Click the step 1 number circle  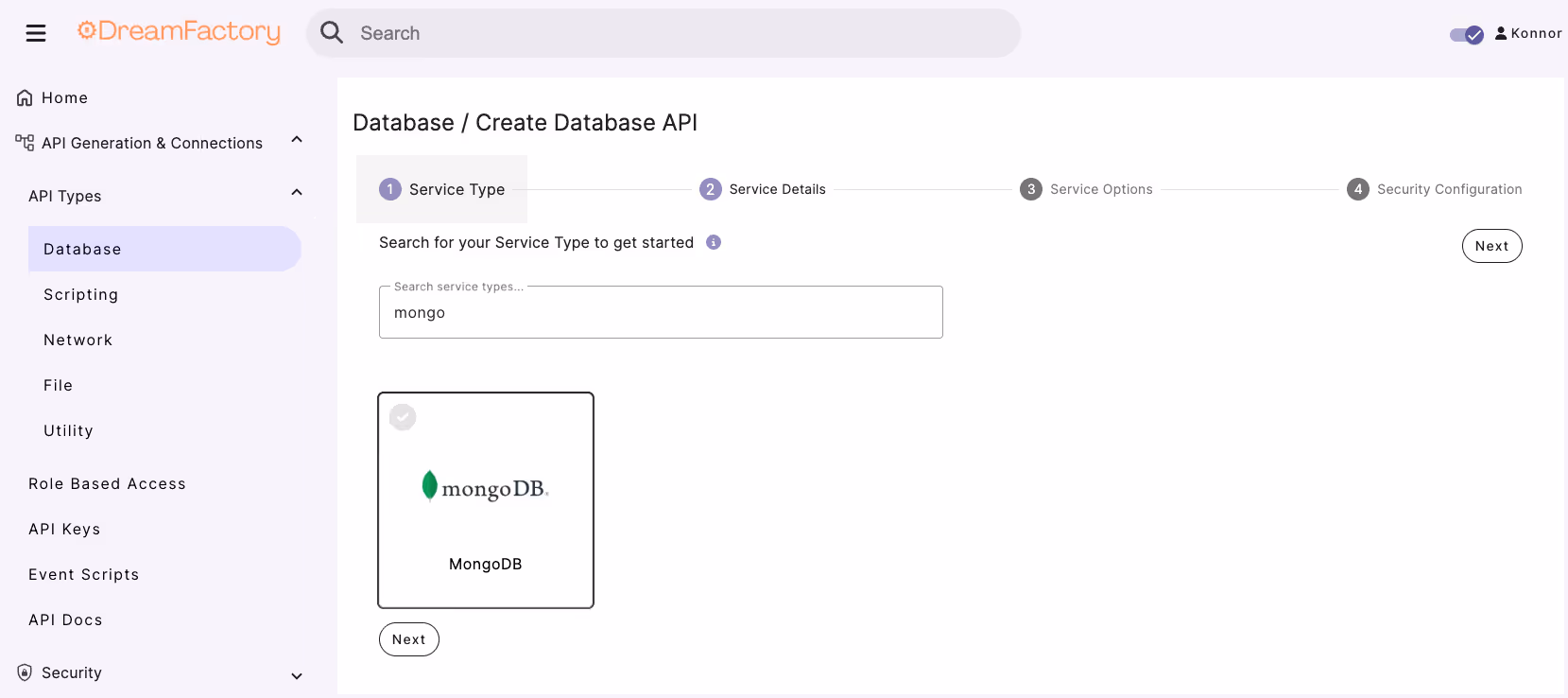(390, 189)
